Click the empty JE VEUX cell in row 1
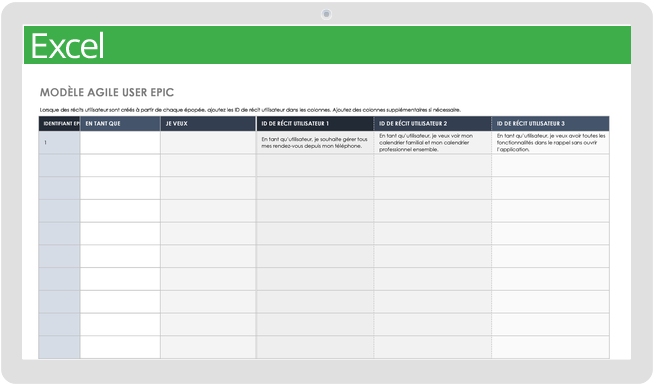Screen dimensions: 654x385 [208, 143]
